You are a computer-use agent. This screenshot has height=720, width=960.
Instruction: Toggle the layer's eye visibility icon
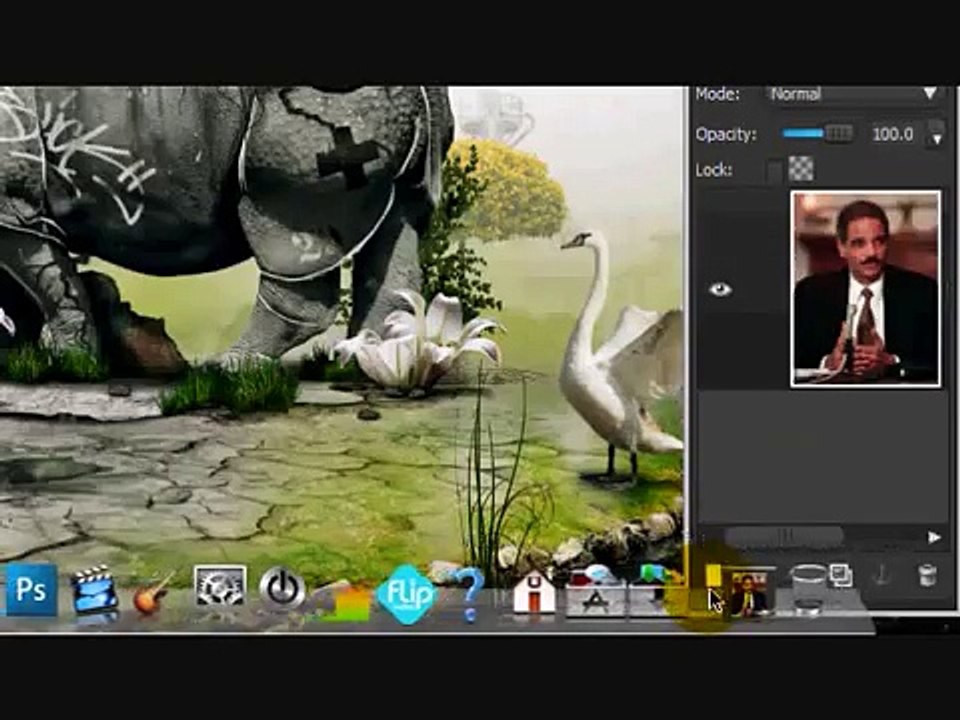pos(720,289)
